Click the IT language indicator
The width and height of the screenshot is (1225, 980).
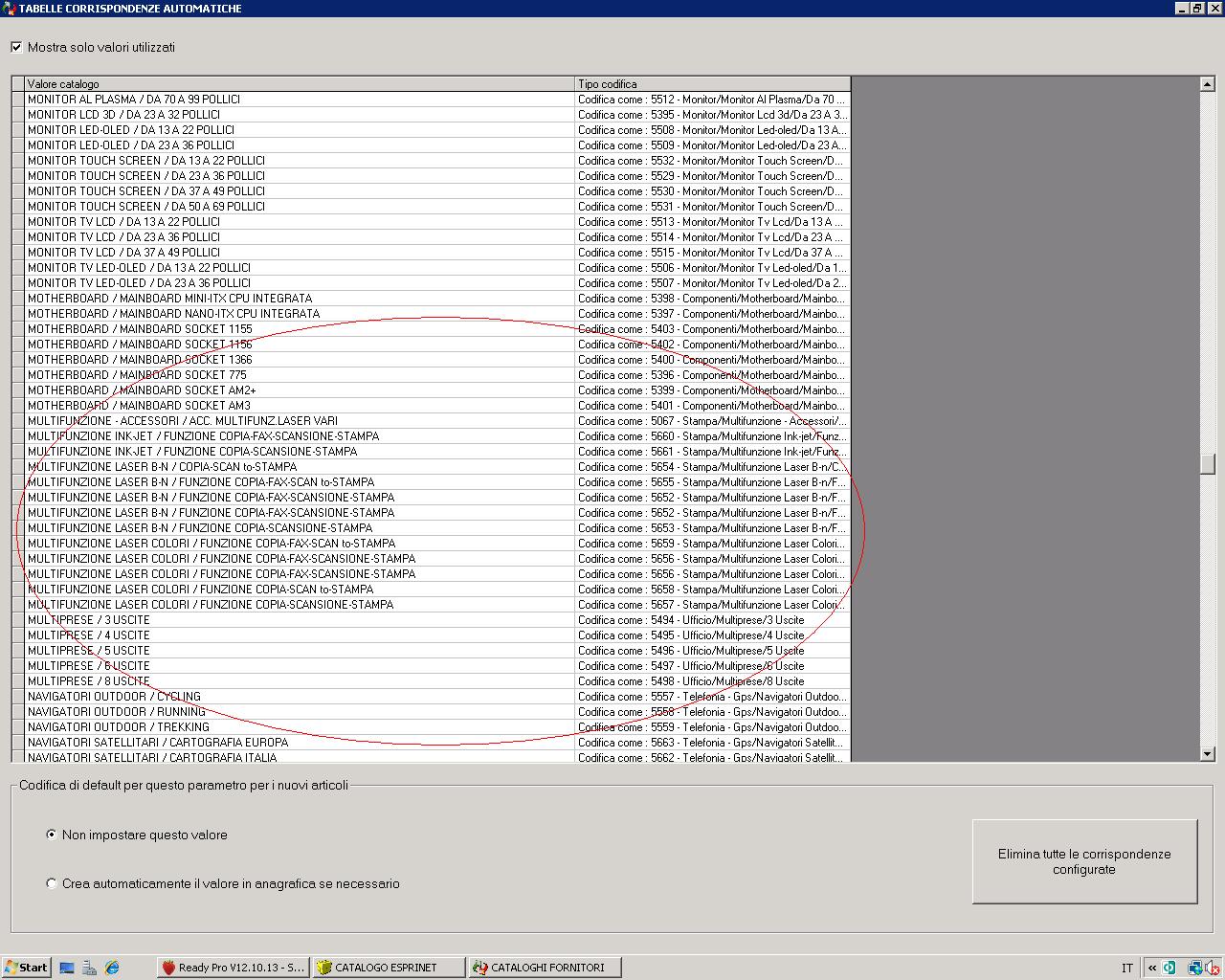(1127, 969)
